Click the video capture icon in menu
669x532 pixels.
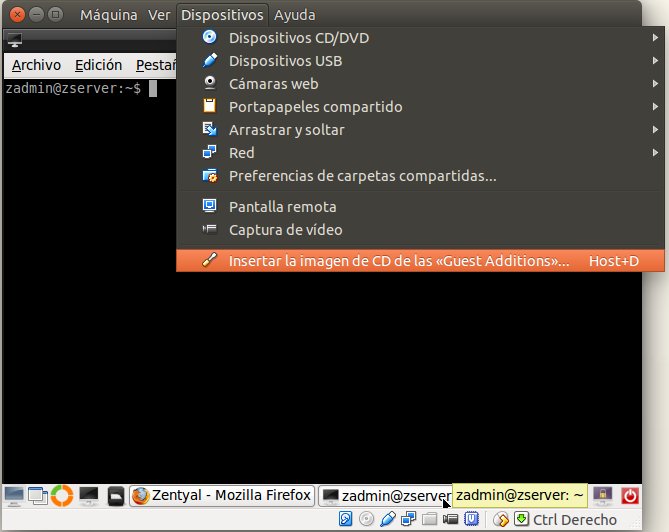click(209, 230)
